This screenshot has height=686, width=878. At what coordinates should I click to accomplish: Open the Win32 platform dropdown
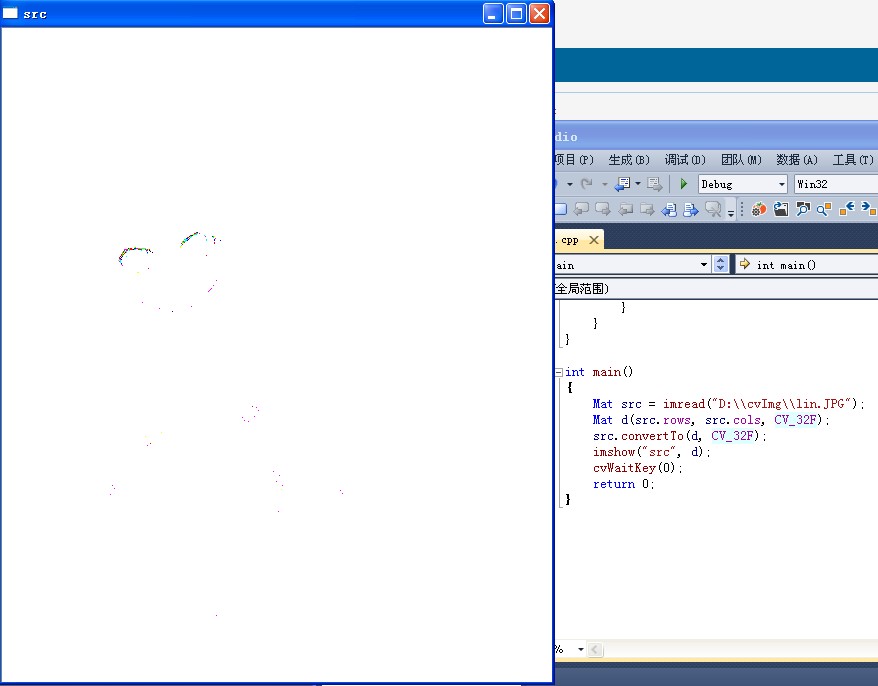[x=836, y=184]
